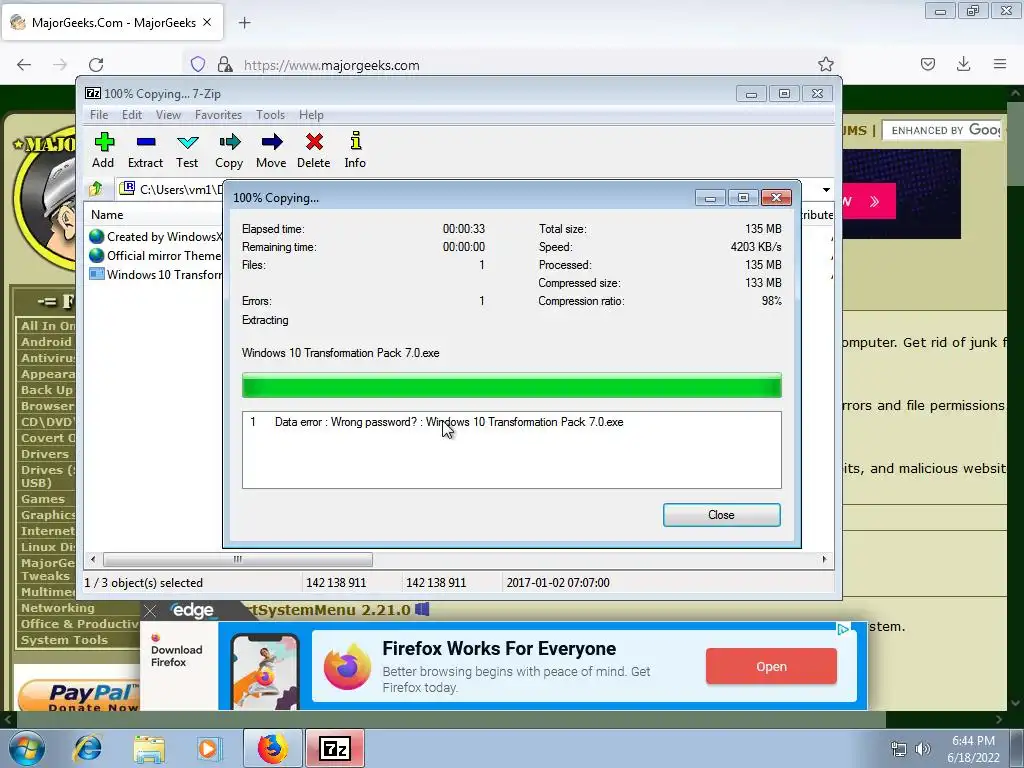
Task: Open Windows Media Player from the taskbar
Action: coord(209,748)
